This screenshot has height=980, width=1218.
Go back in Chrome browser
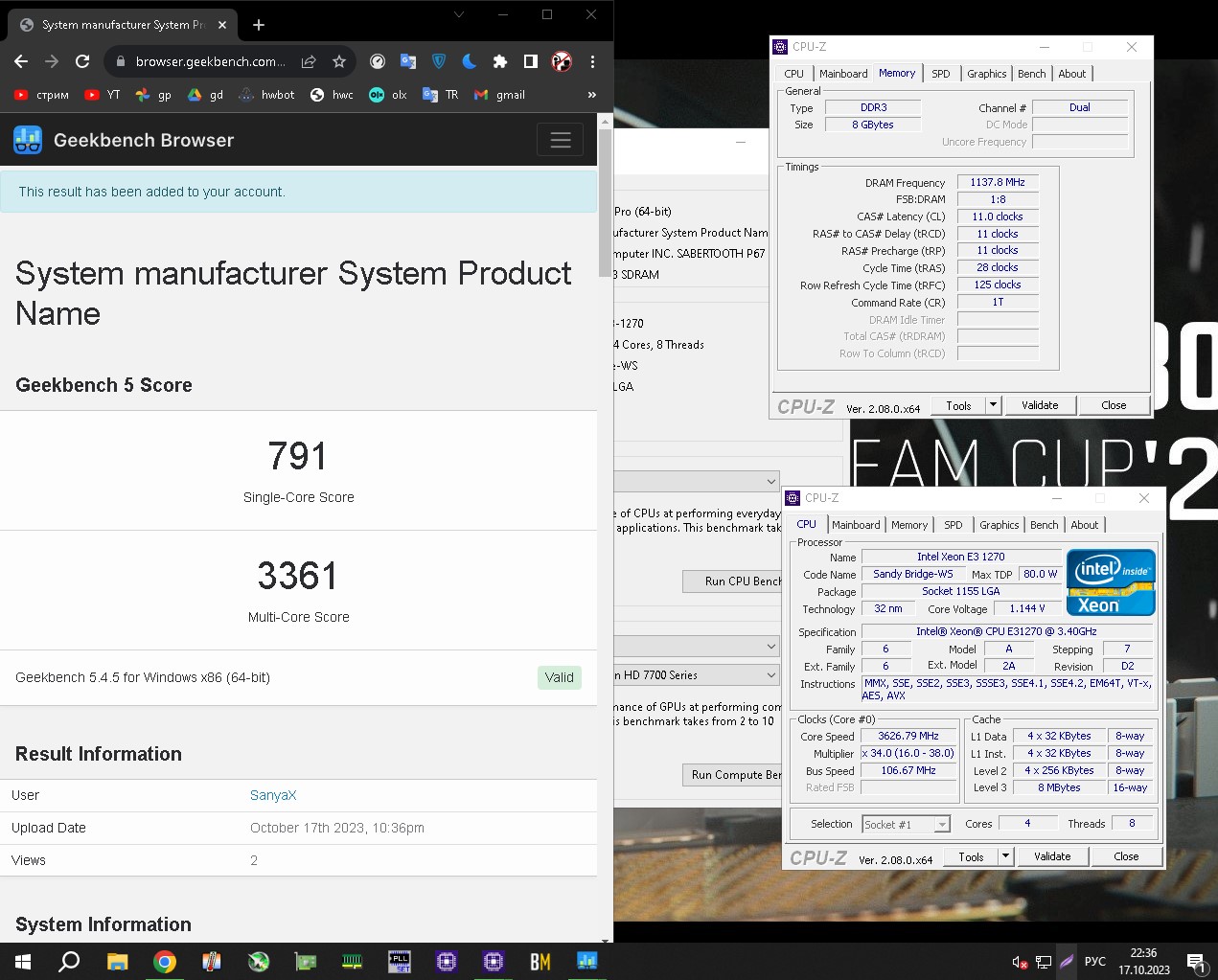coord(21,61)
